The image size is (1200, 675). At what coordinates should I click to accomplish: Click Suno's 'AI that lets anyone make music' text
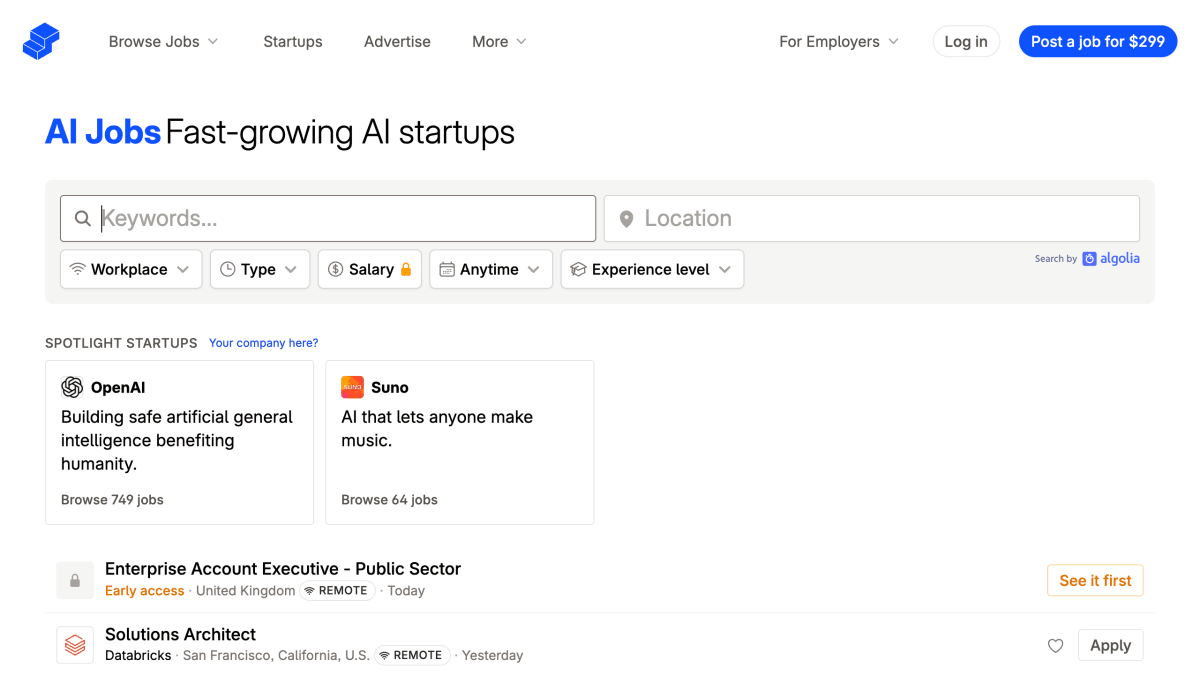click(x=437, y=428)
